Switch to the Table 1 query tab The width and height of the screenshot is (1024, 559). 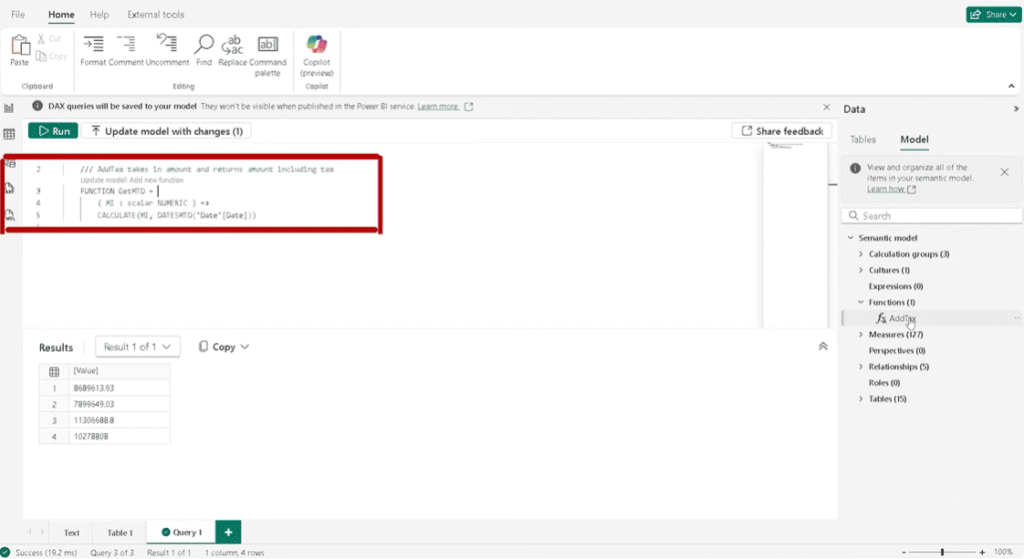pyautogui.click(x=120, y=532)
